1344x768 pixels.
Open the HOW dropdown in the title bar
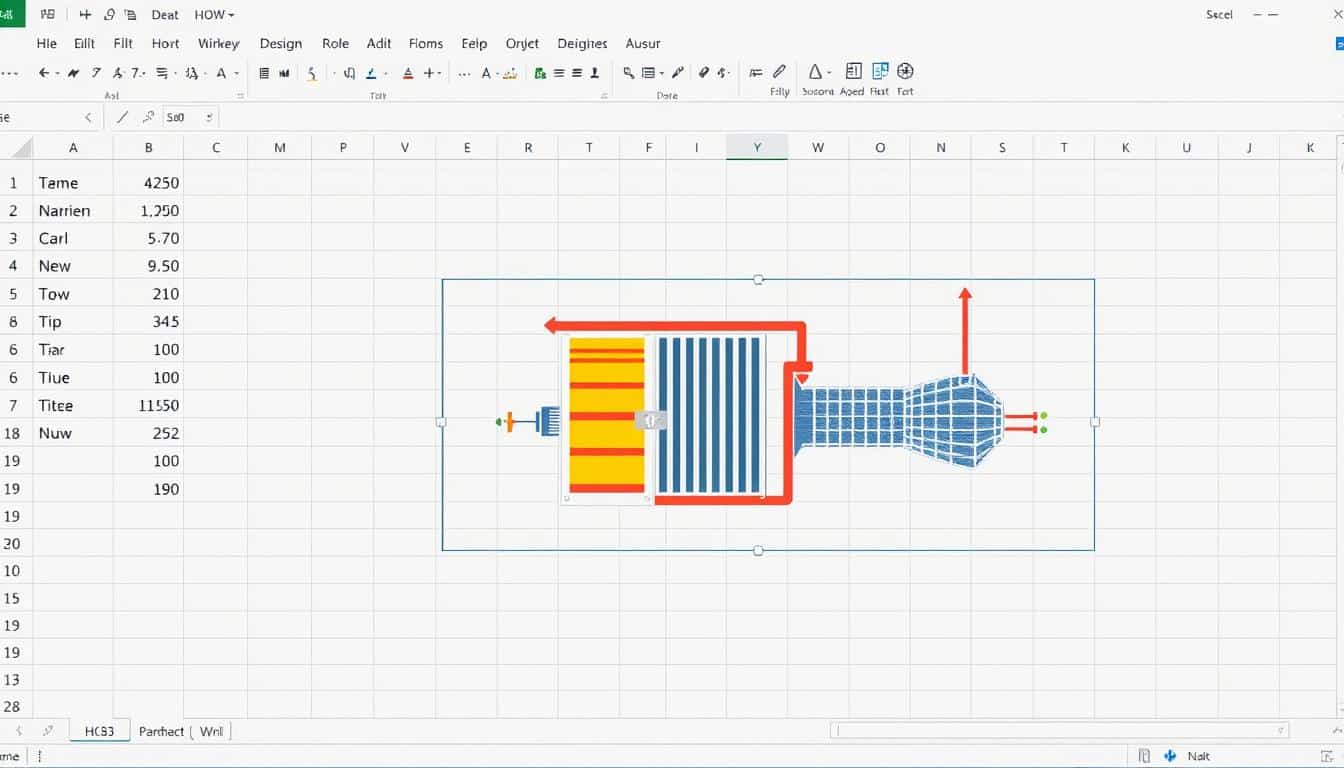[214, 14]
